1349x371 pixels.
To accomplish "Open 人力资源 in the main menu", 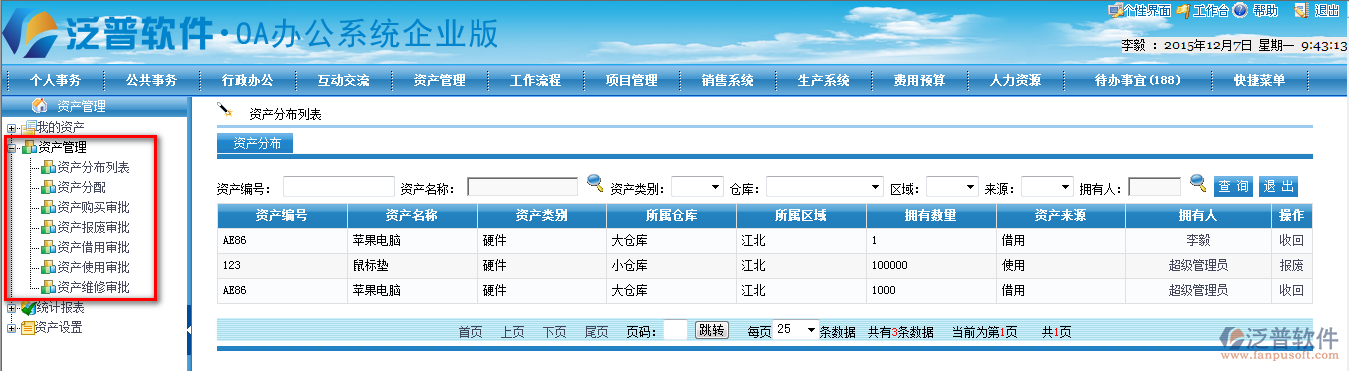I will [x=1015, y=81].
